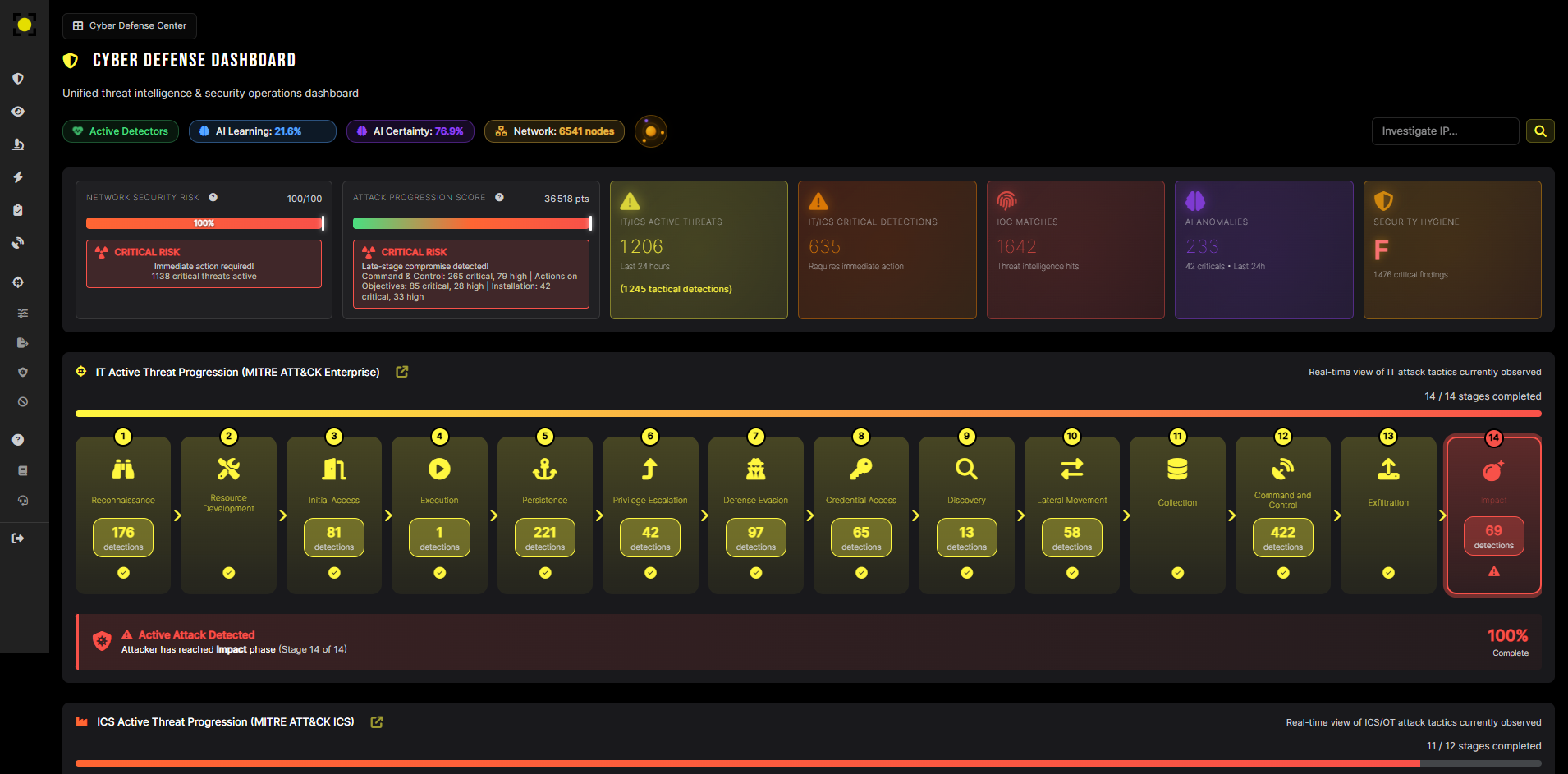Click the Active Detectors status pill
The height and width of the screenshot is (774, 1568).
click(121, 131)
